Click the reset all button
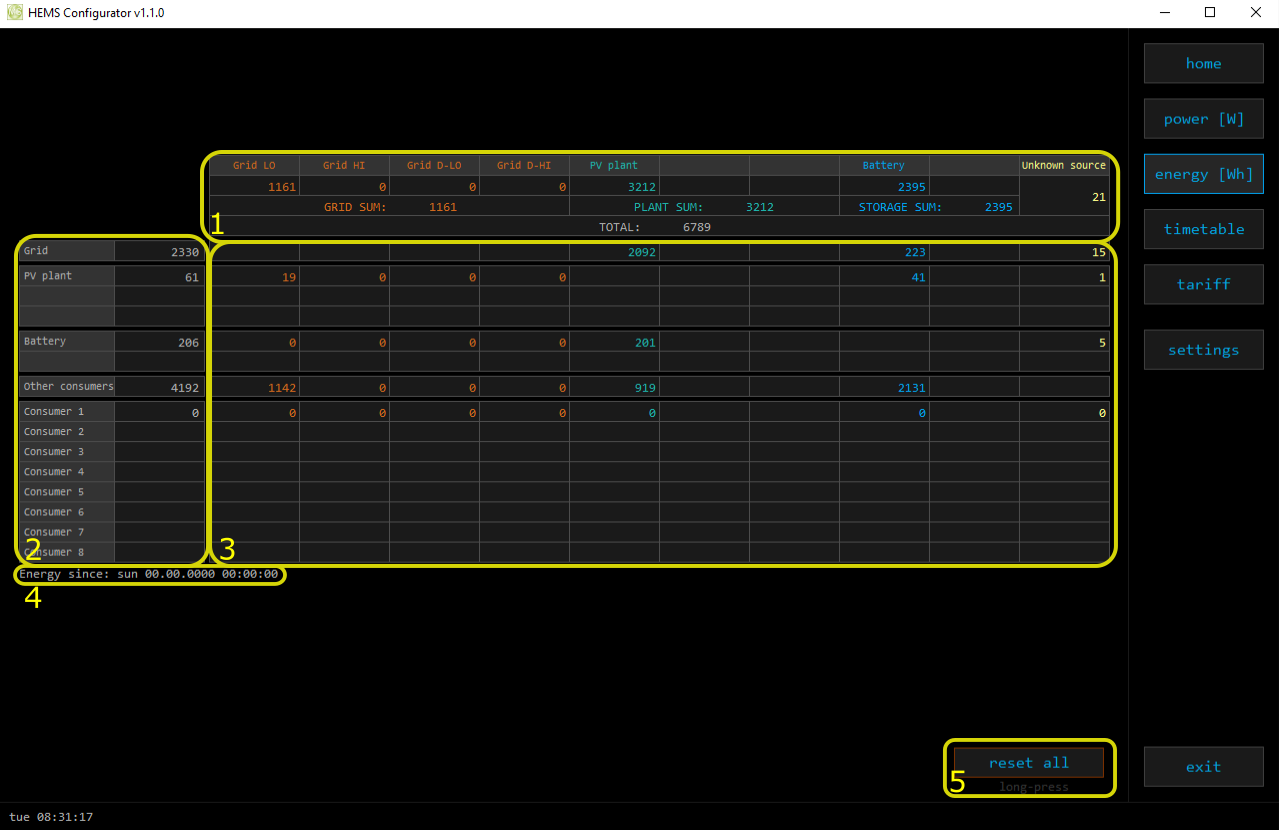The width and height of the screenshot is (1279, 830). (1028, 763)
